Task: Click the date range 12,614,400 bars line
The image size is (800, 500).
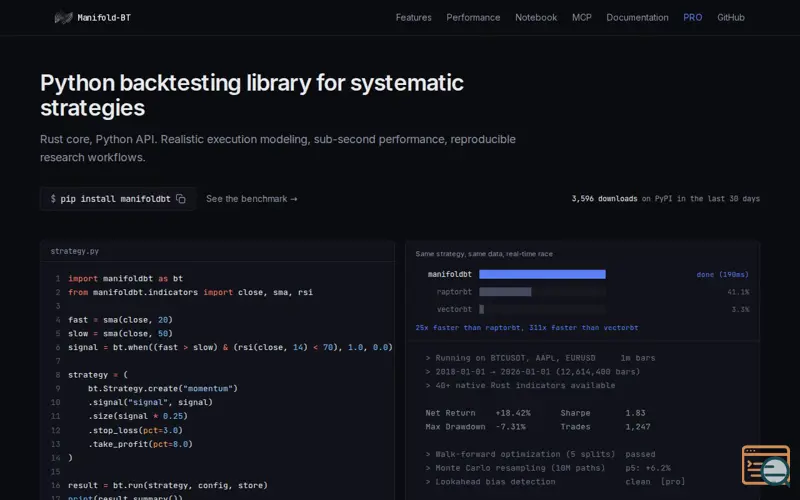Action: tap(532, 372)
